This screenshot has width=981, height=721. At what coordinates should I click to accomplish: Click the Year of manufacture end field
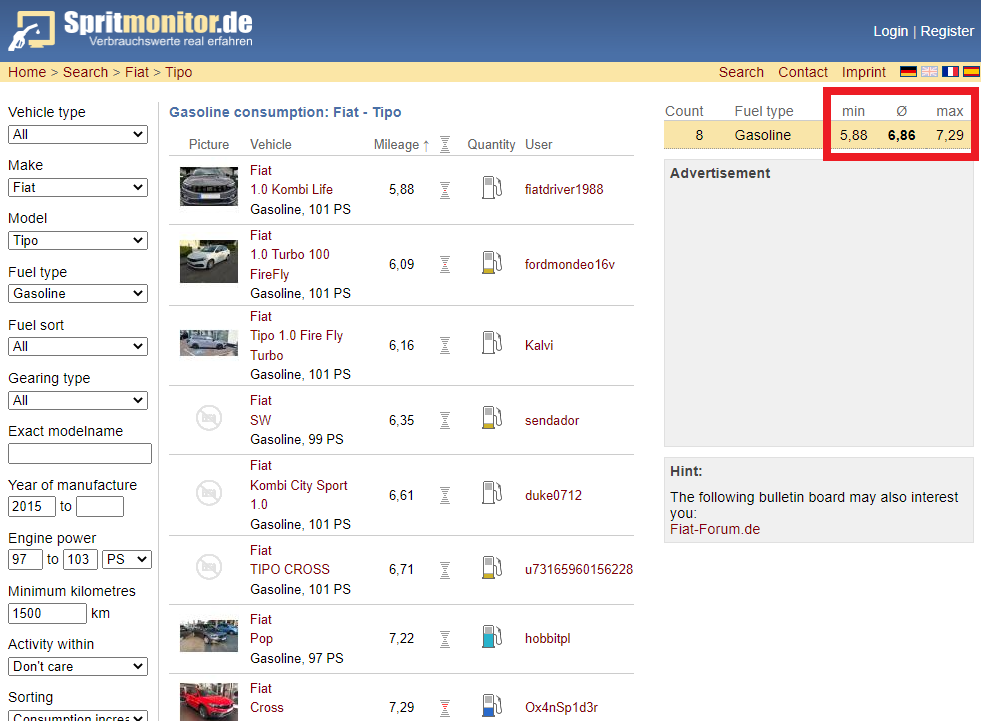pos(100,506)
